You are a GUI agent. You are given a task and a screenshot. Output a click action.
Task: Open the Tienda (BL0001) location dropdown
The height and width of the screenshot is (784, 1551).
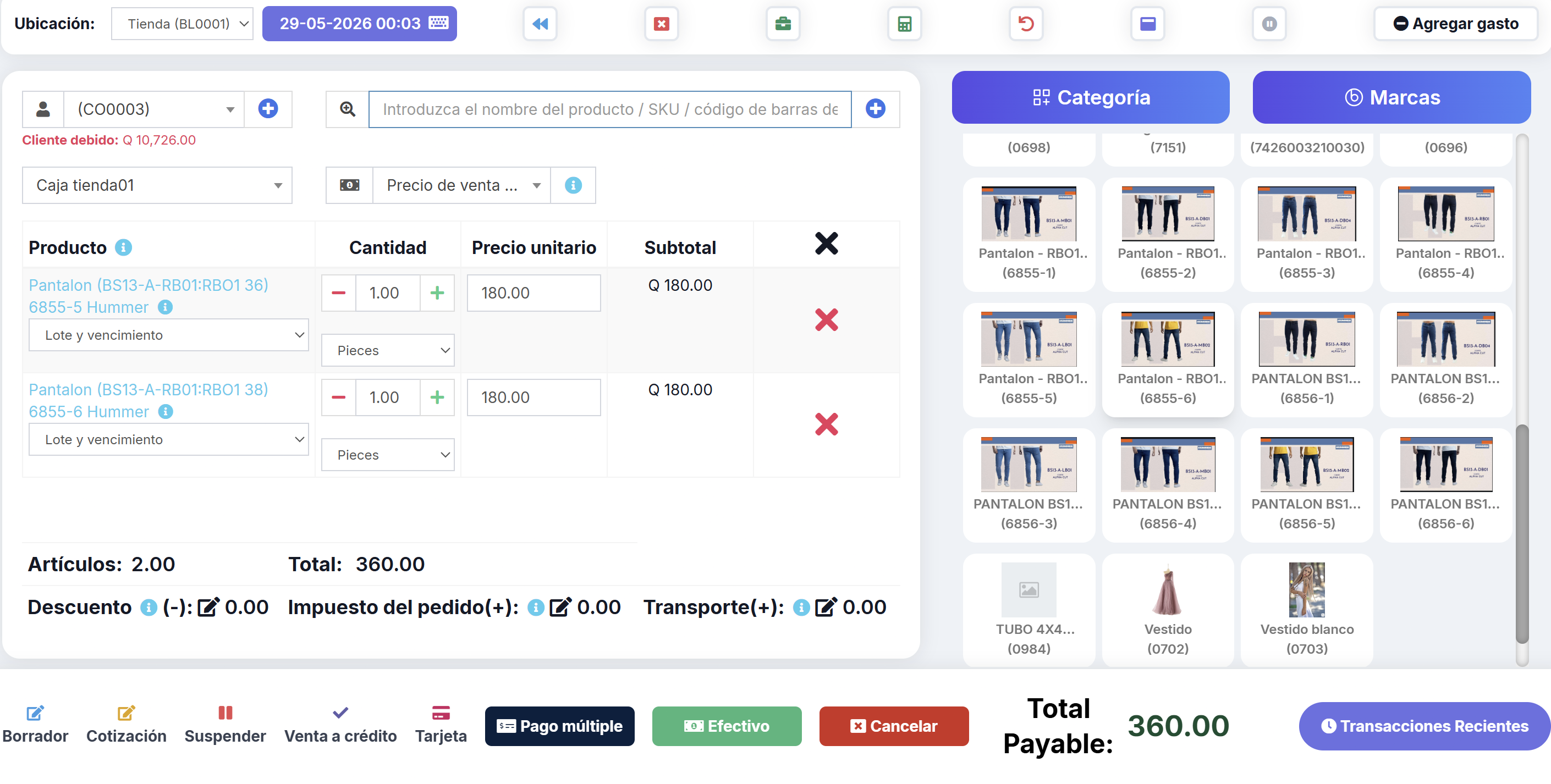[x=183, y=24]
